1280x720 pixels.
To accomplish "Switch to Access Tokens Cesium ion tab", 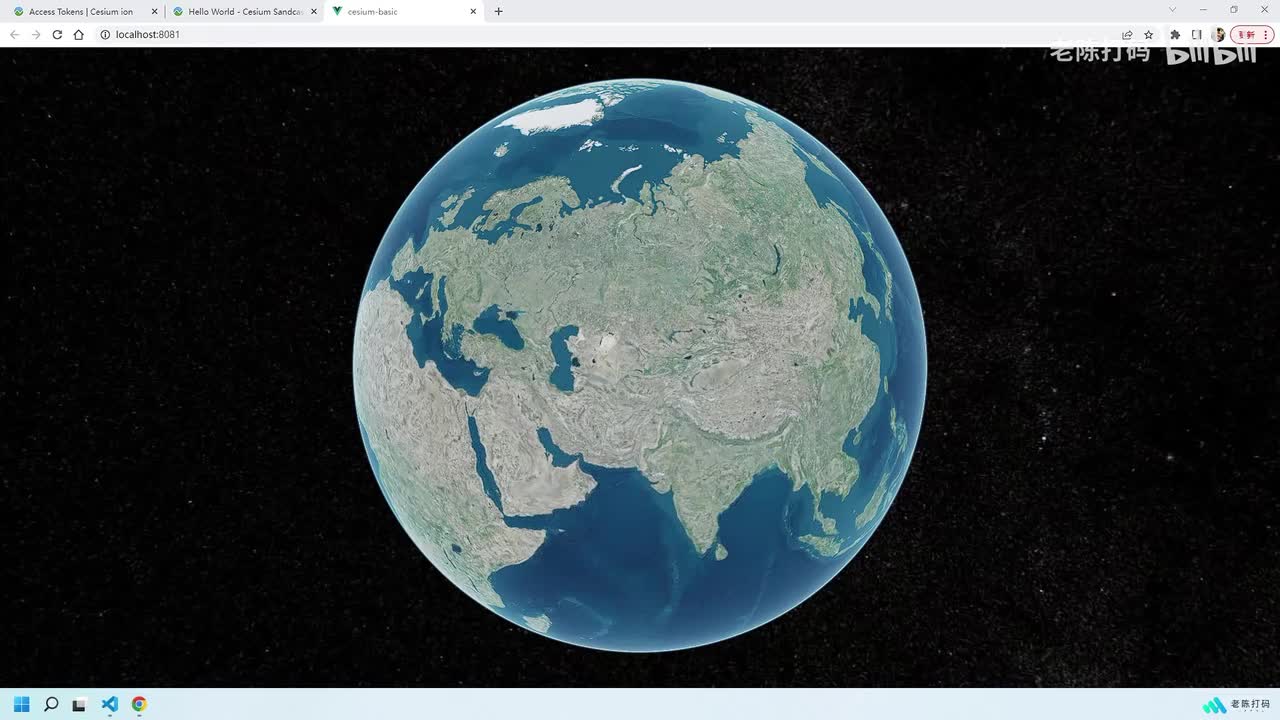I will [84, 12].
